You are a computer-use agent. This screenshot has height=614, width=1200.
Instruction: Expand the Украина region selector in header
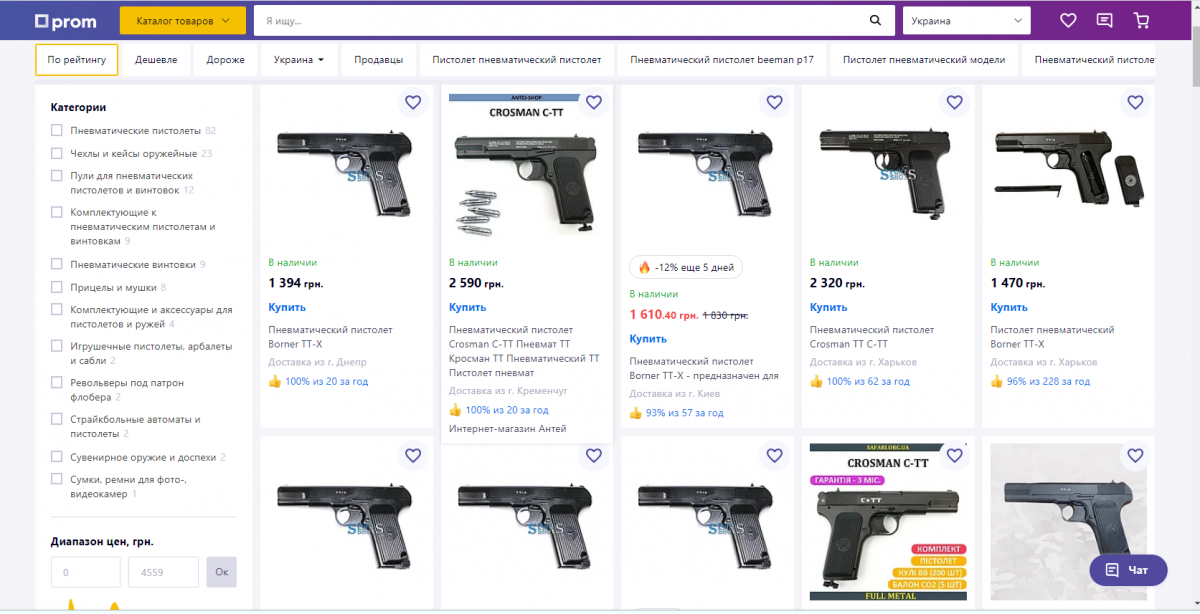tap(967, 20)
